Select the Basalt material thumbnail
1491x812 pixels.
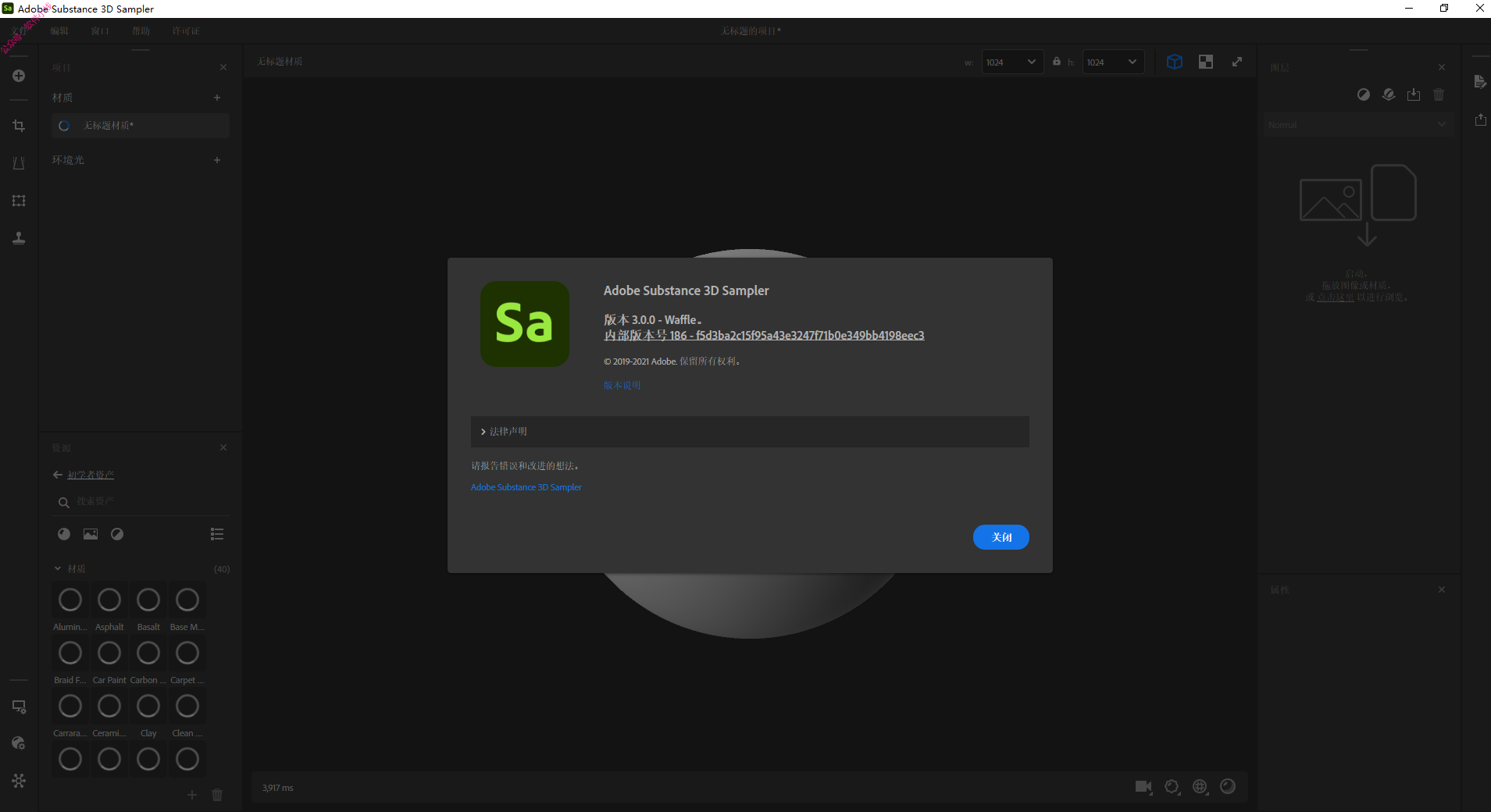click(x=148, y=600)
